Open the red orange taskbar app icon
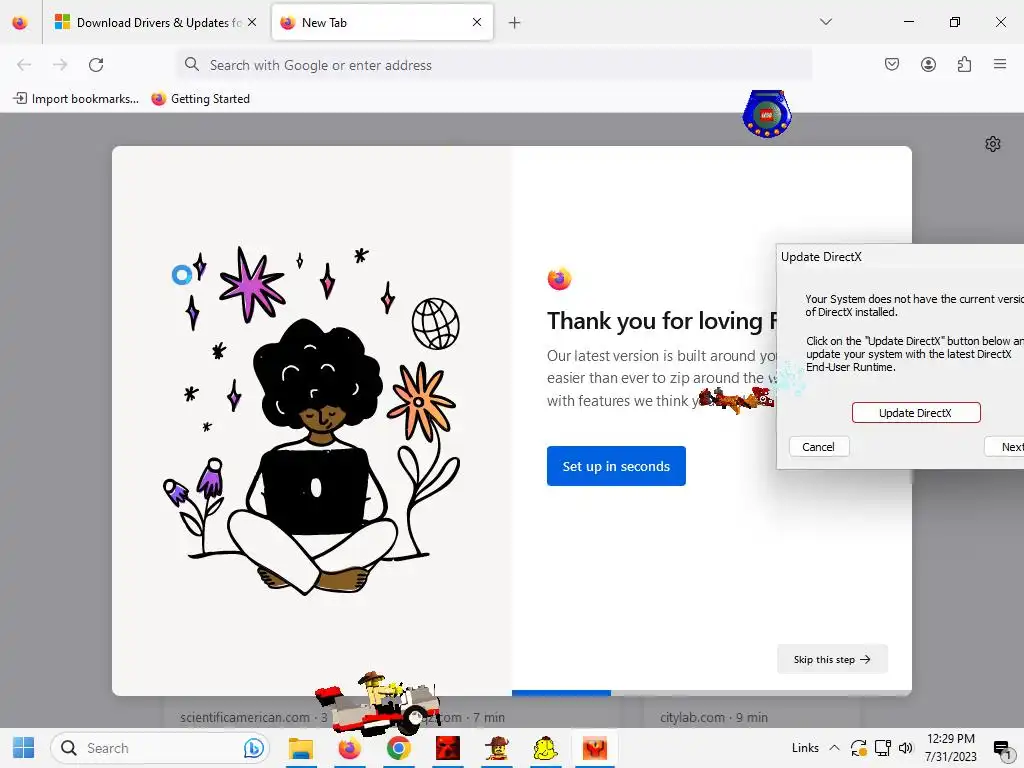This screenshot has width=1024, height=768. point(594,748)
